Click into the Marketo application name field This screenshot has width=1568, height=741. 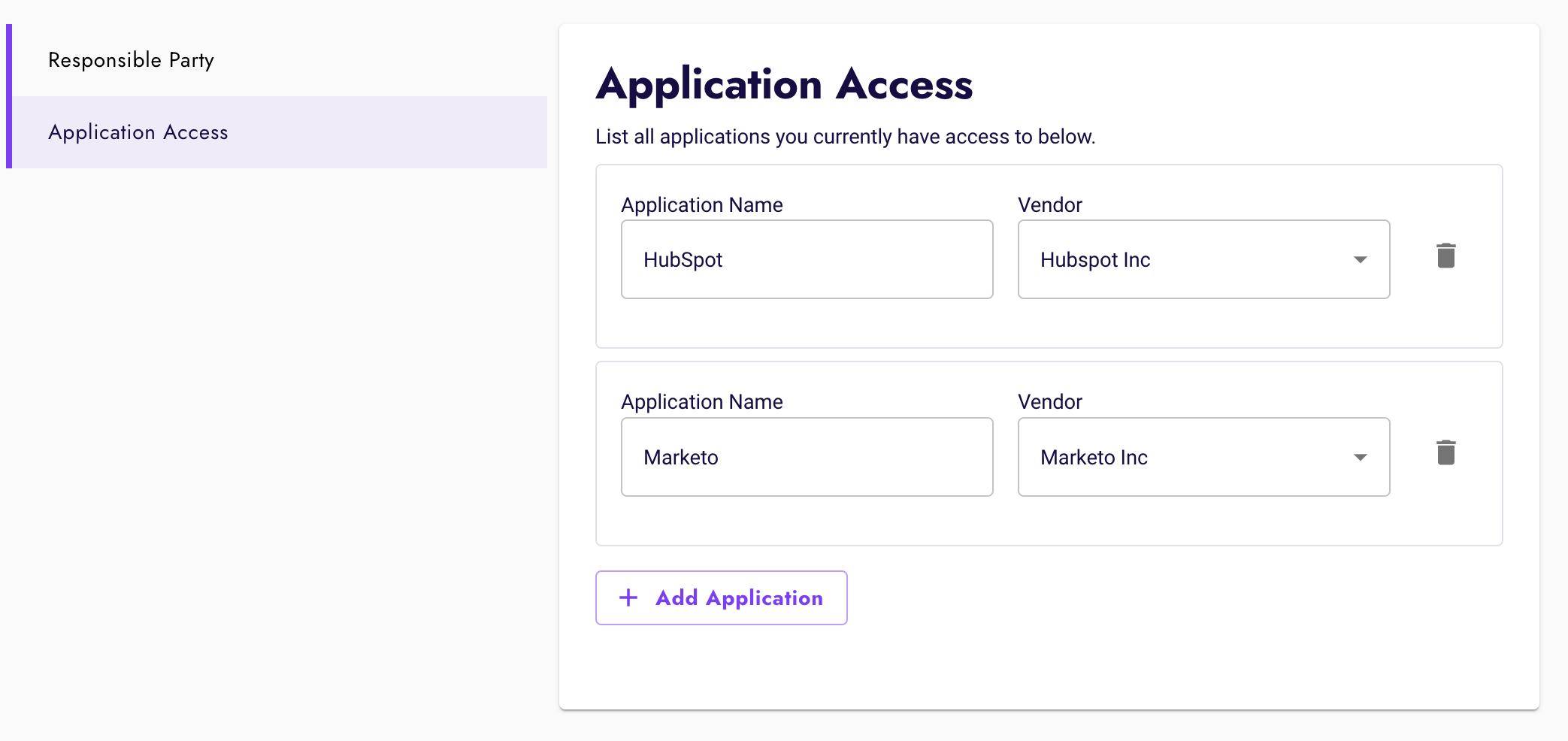[807, 458]
